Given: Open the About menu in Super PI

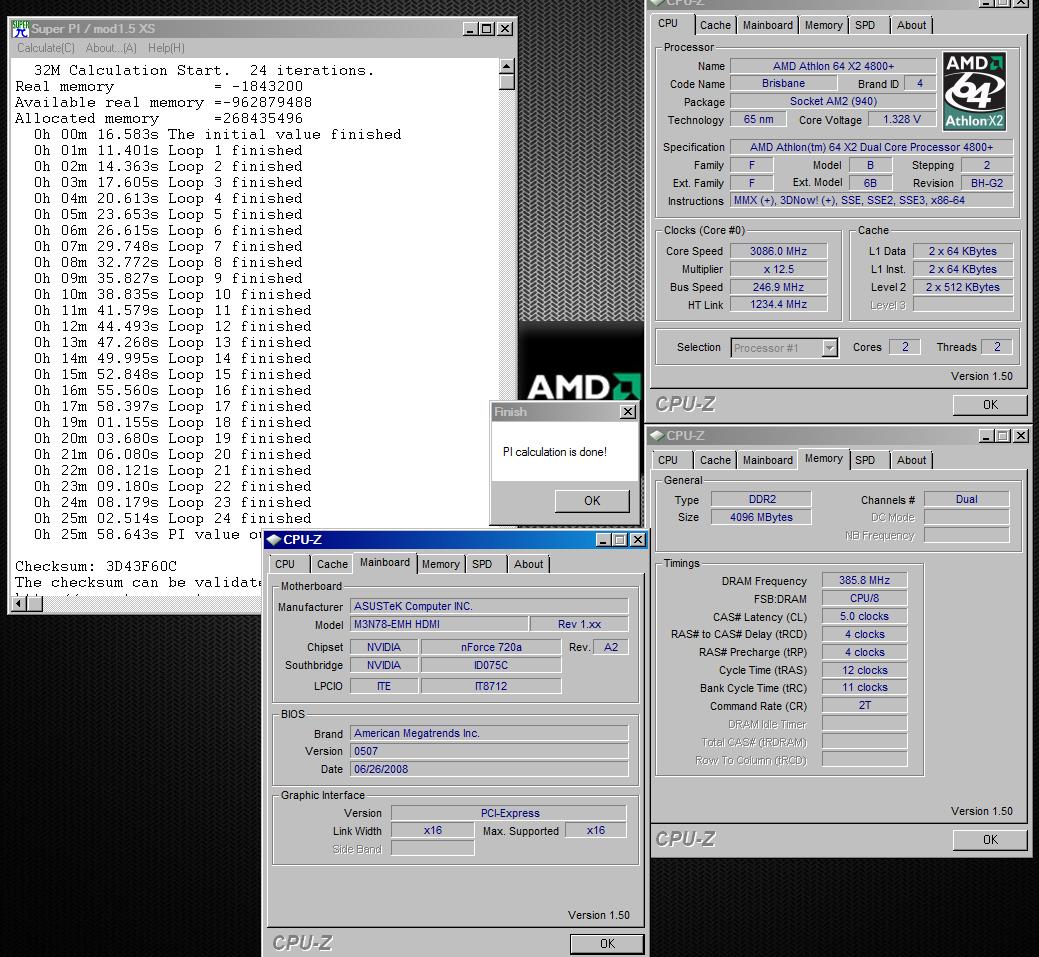Looking at the screenshot, I should pos(111,48).
